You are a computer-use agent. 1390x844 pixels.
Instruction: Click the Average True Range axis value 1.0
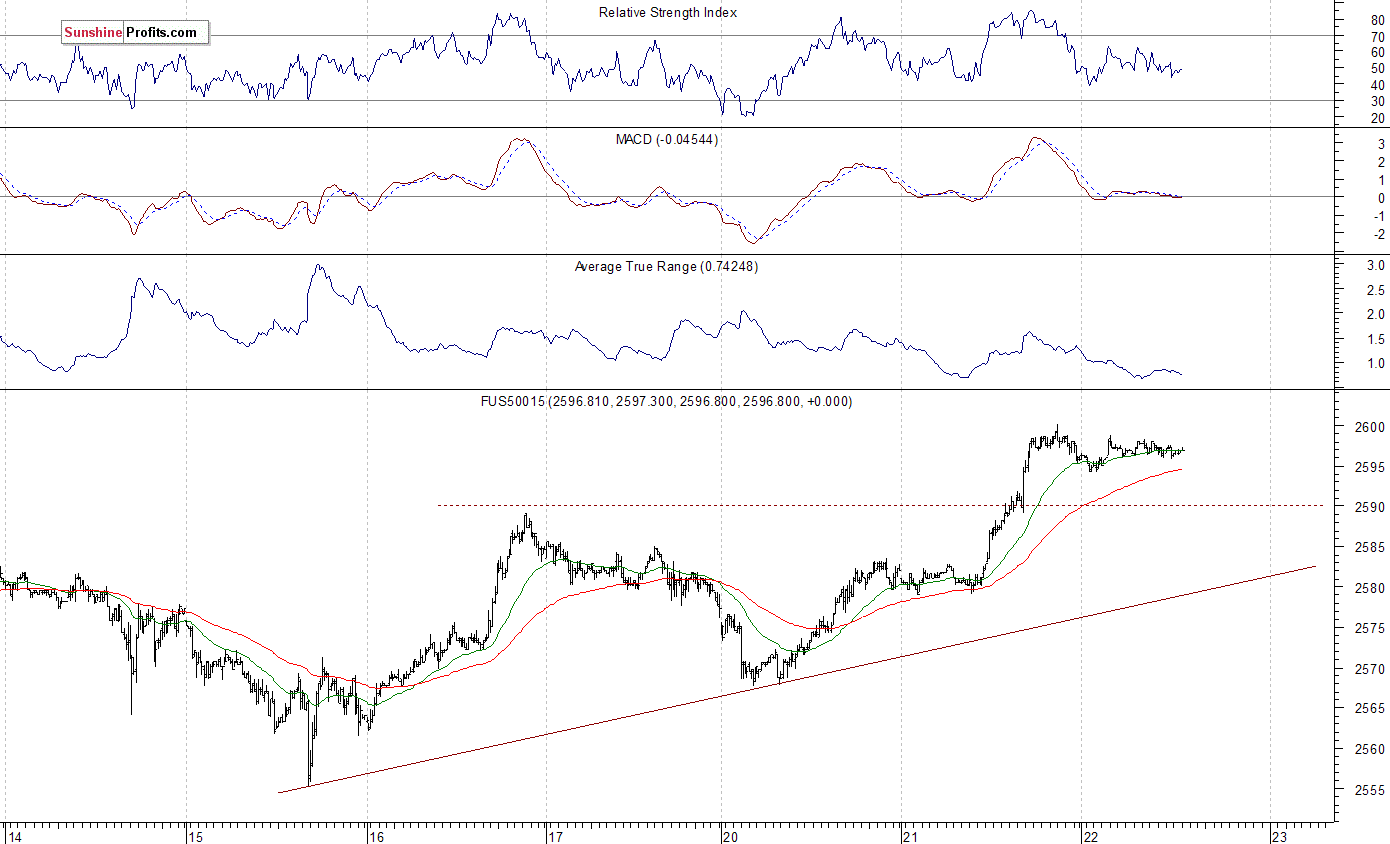click(1375, 363)
